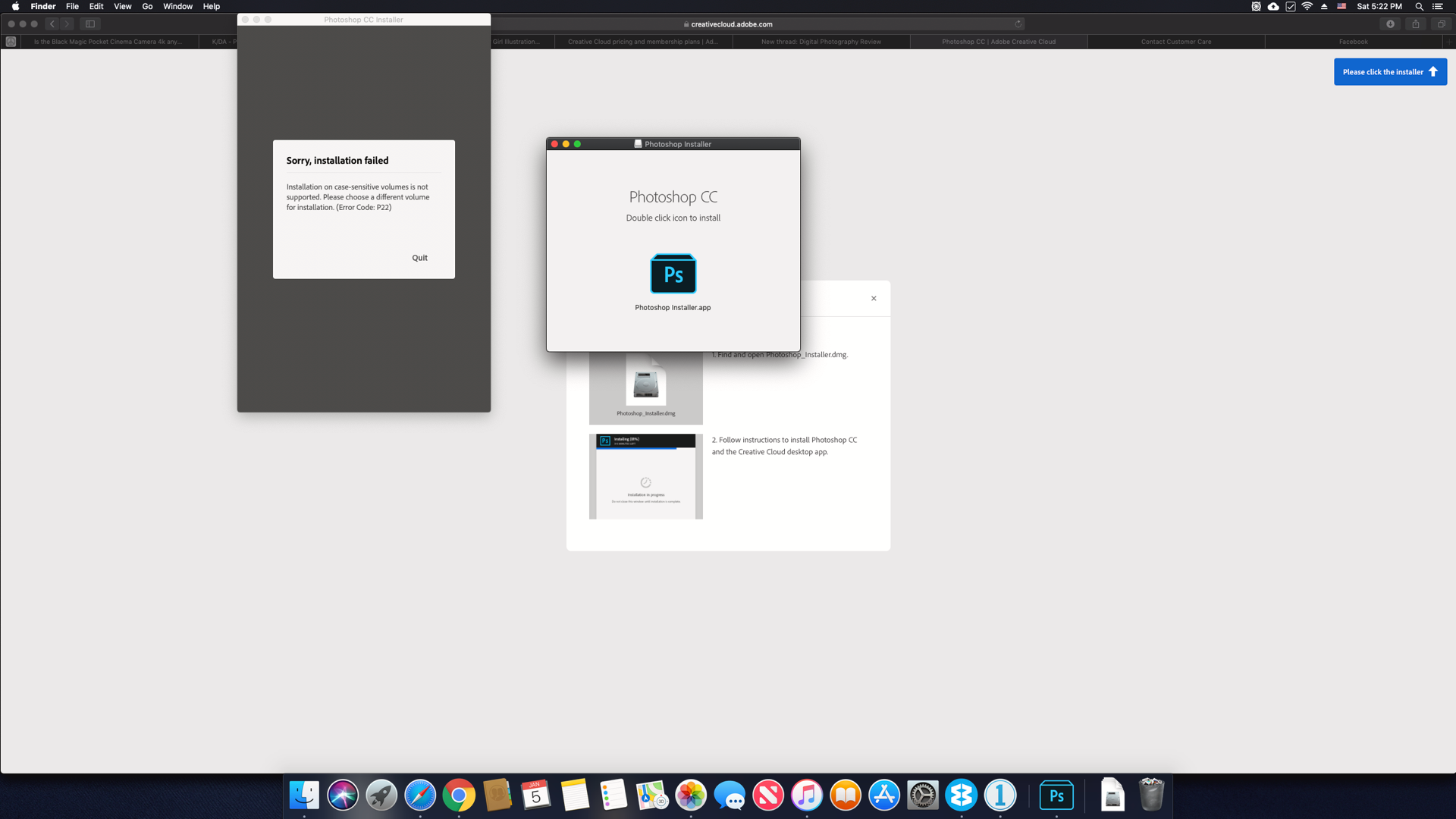
Task: Open the Wi-Fi status menu
Action: [x=1307, y=6]
